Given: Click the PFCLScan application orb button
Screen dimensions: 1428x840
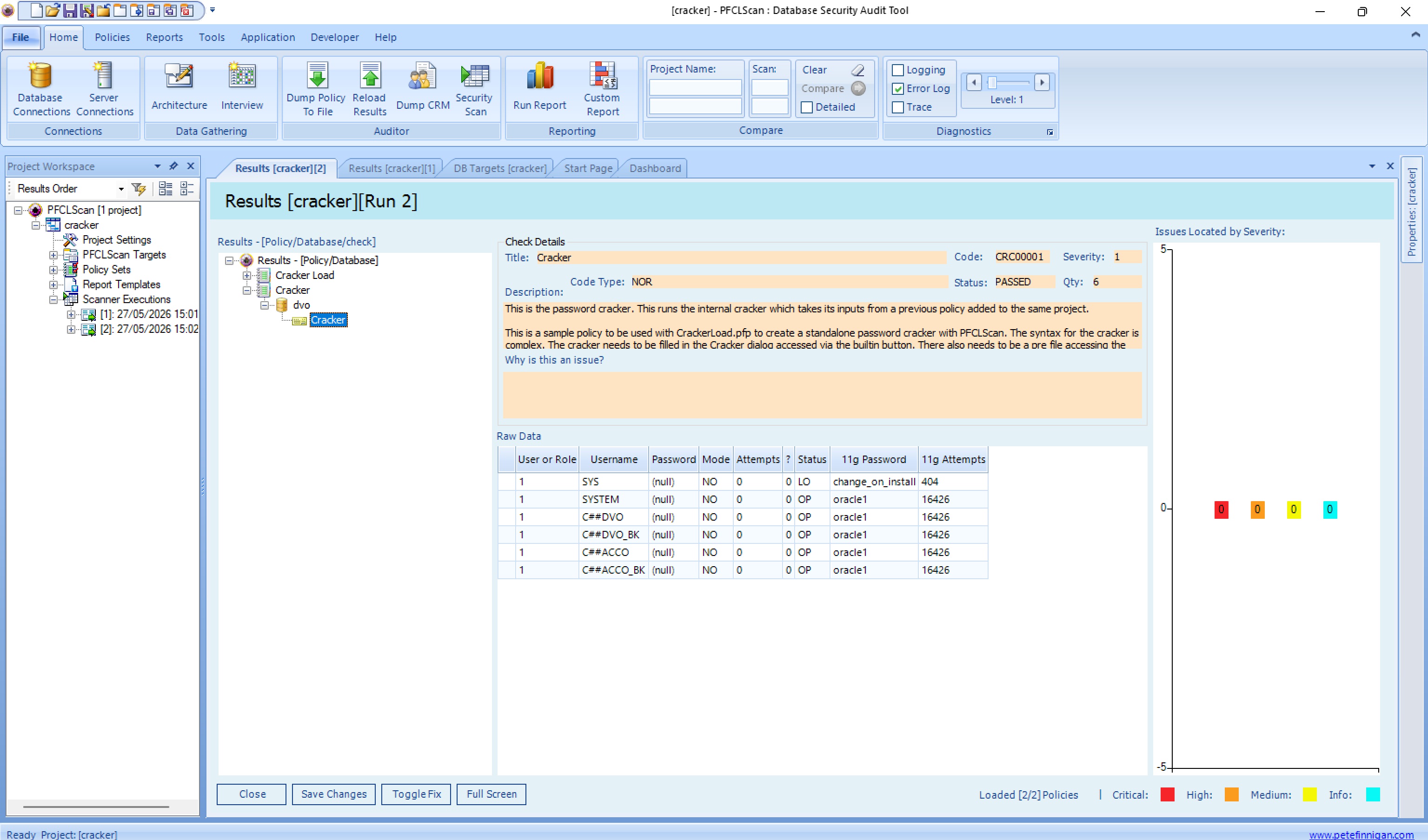Looking at the screenshot, I should click(x=8, y=10).
